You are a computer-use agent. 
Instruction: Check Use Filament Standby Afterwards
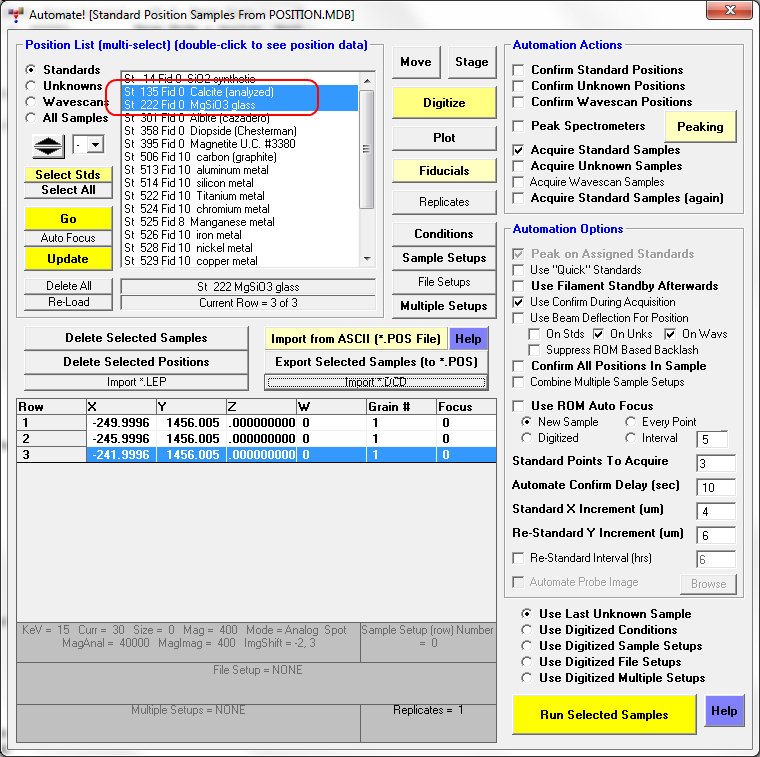click(518, 286)
